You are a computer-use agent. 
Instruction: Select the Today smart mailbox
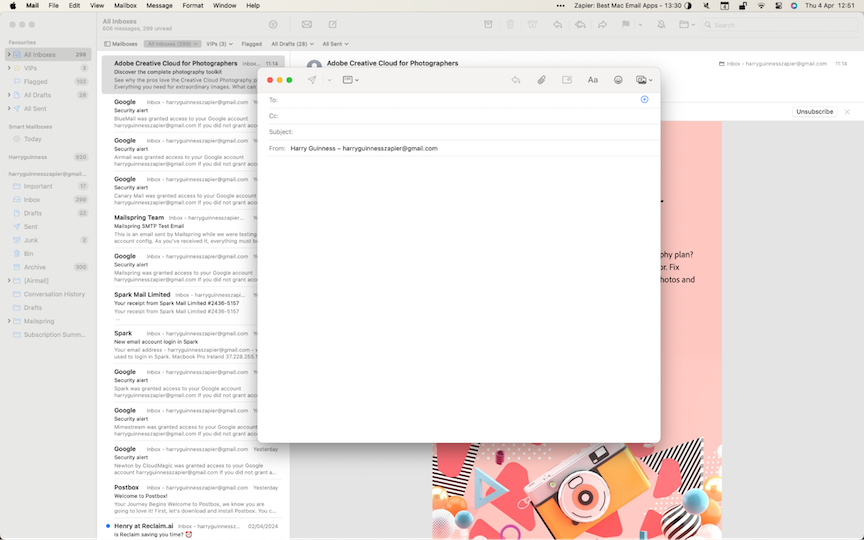[48, 139]
